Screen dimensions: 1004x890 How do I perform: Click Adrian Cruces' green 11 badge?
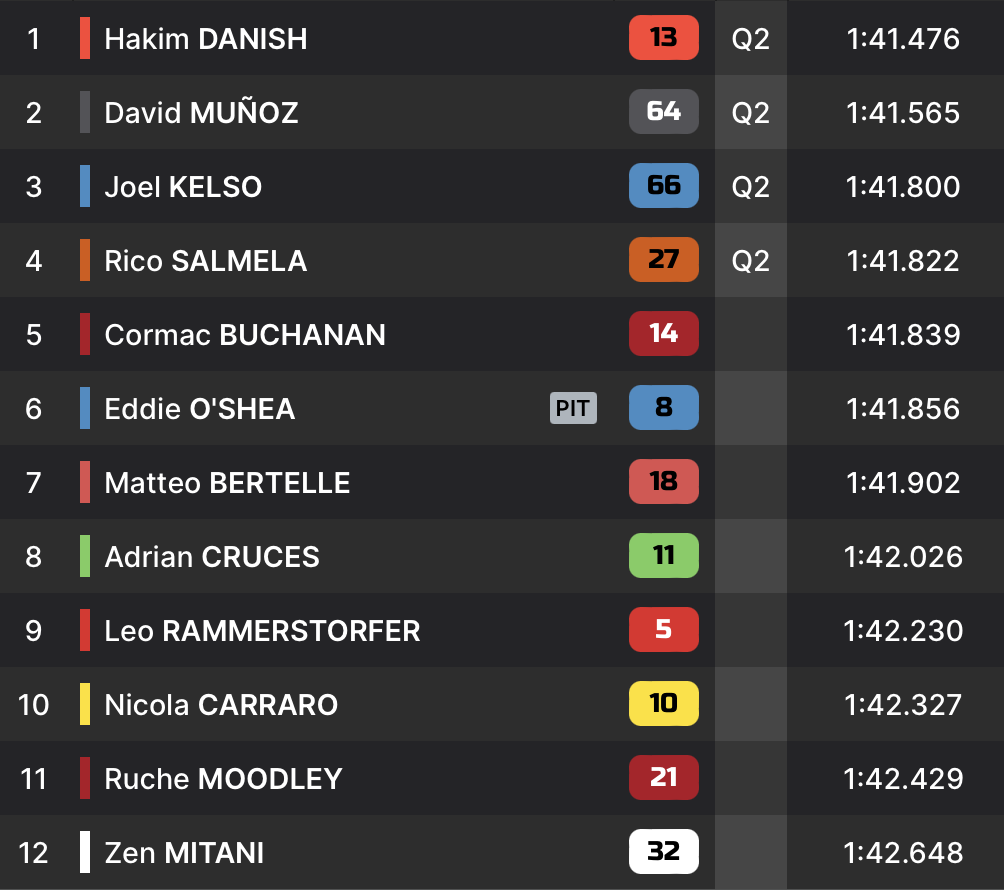pyautogui.click(x=663, y=556)
